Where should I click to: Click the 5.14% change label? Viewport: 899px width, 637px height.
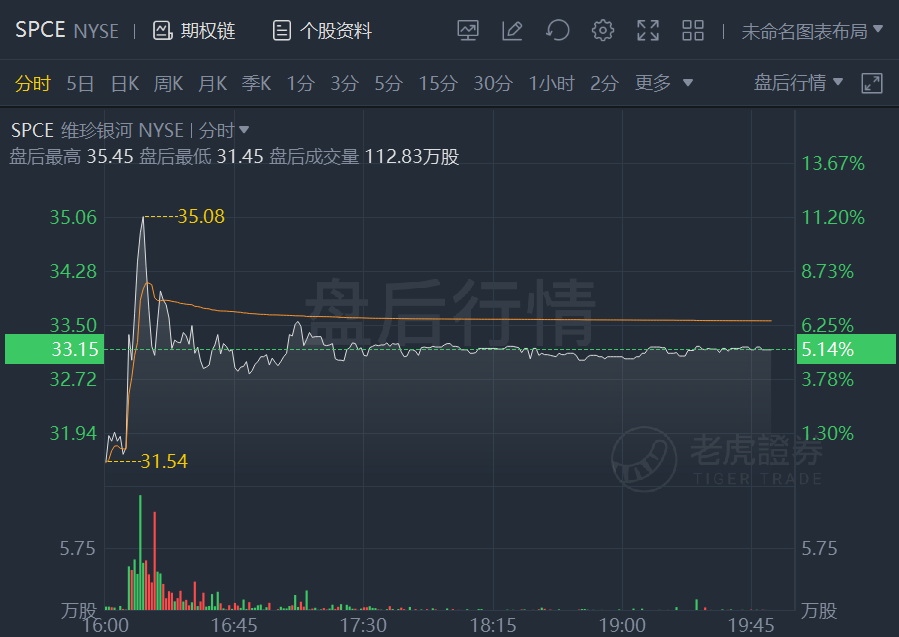846,349
